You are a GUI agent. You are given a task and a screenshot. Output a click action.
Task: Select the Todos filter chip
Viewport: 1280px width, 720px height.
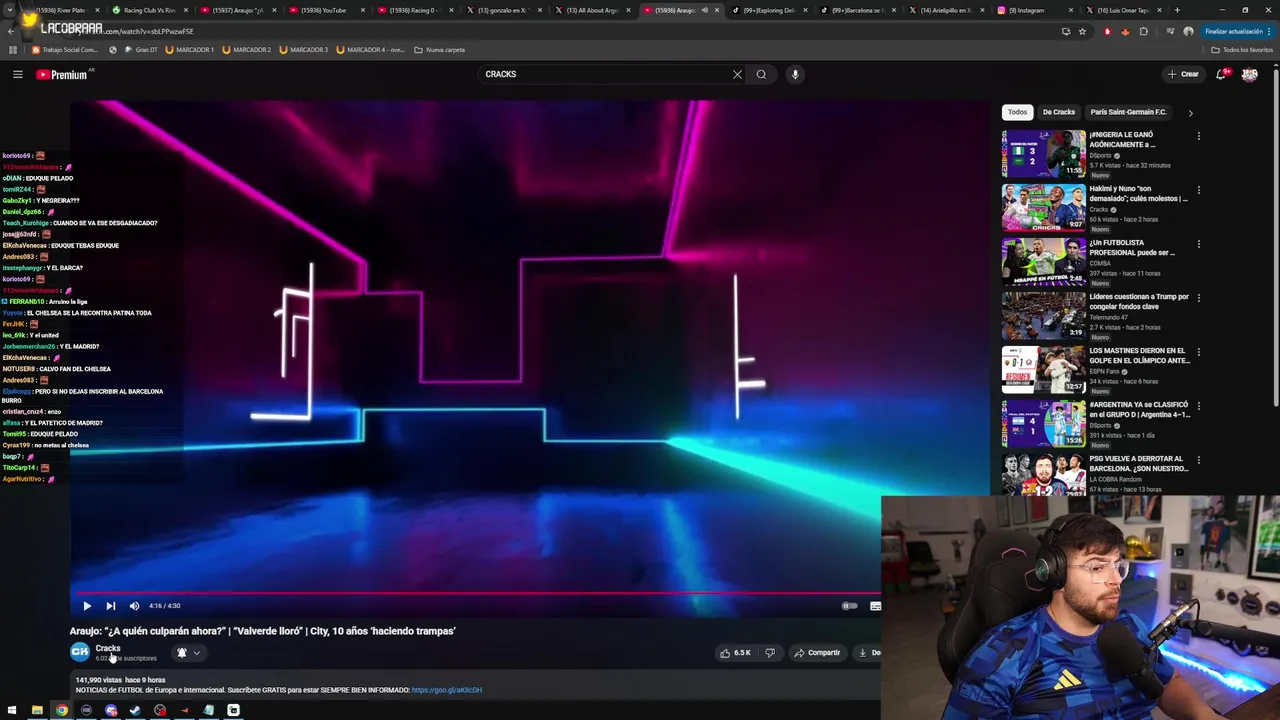coord(1017,112)
